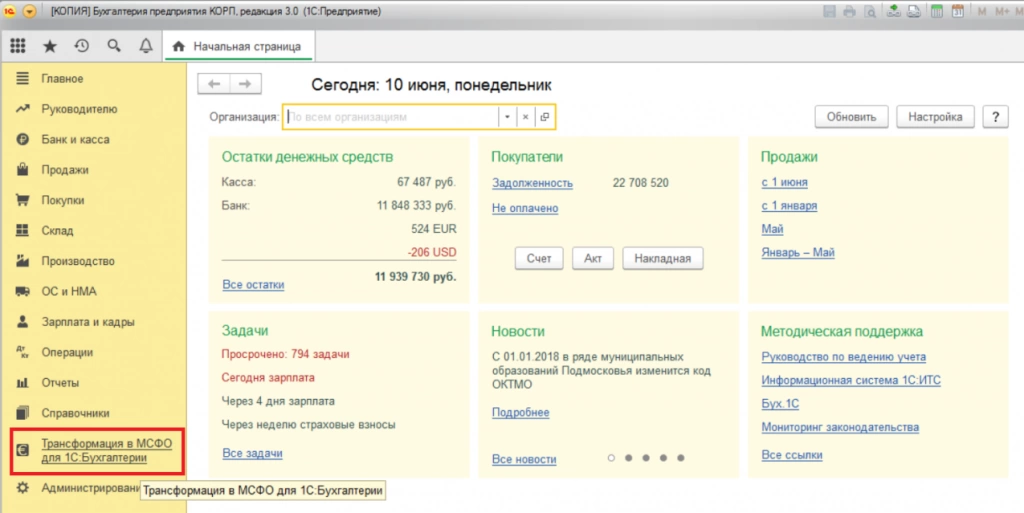This screenshot has height=513, width=1024.
Task: Open notifications bell icon
Action: point(146,46)
